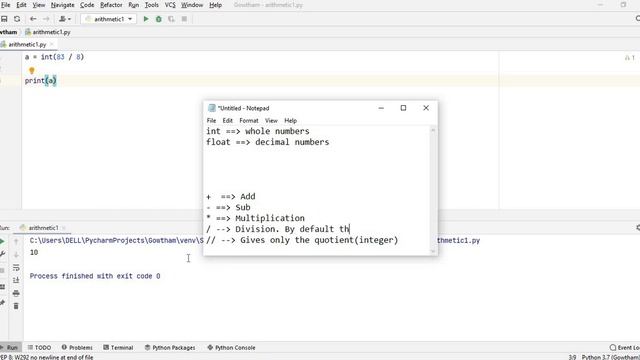Screen dimensions: 640x360
Task: Click the pin tab icon in Run panel
Action: click(2, 303)
